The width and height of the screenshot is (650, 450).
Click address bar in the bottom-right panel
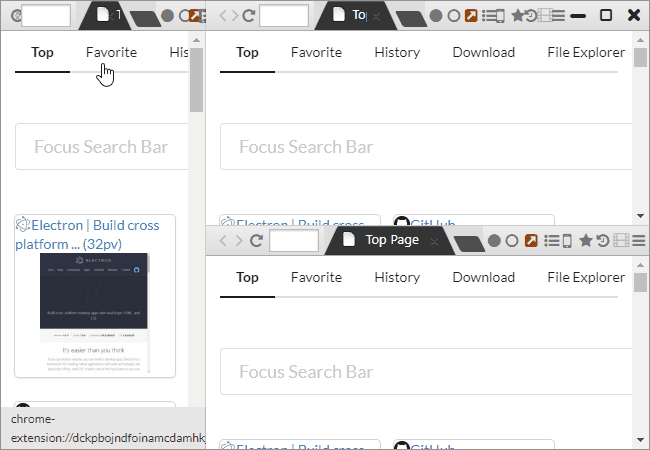pyautogui.click(x=294, y=241)
